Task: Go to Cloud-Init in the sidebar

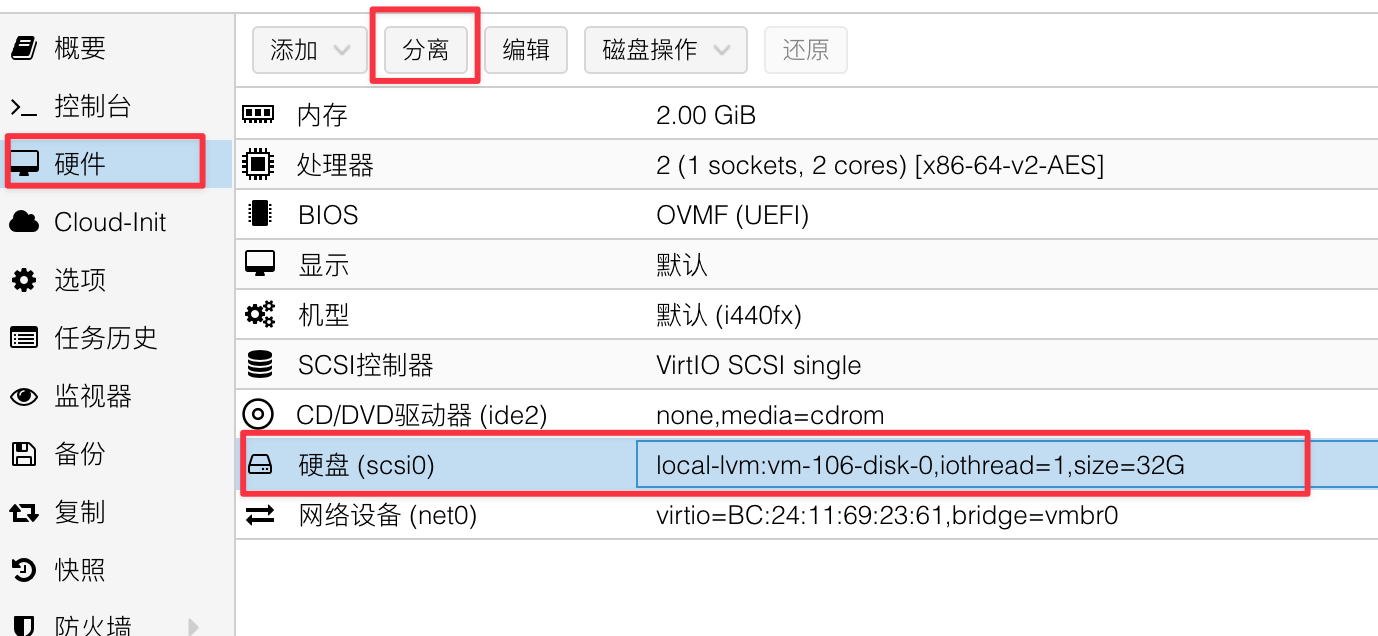Action: click(109, 222)
